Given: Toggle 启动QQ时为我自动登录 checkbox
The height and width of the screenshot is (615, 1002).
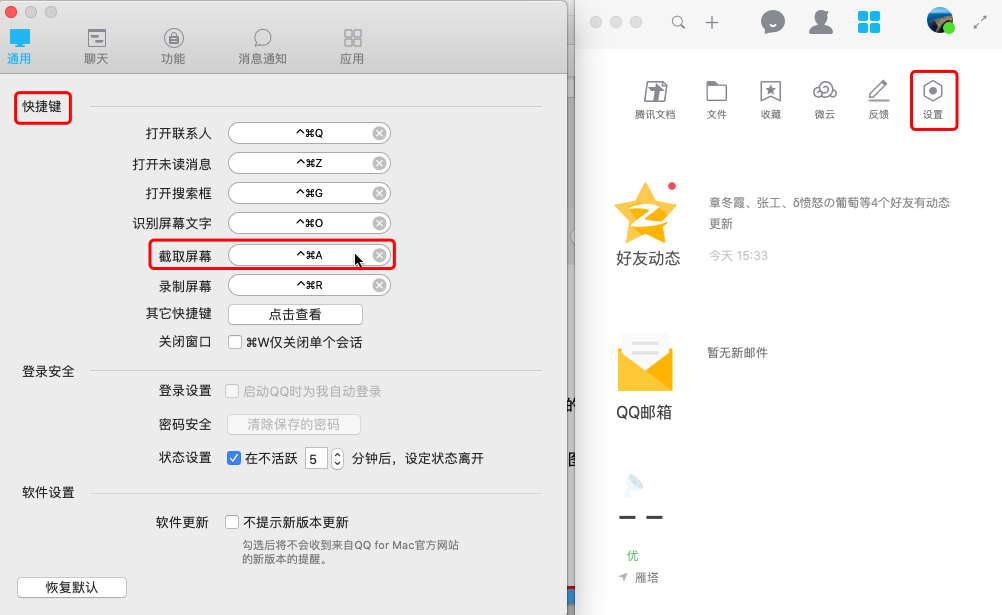Looking at the screenshot, I should click(232, 391).
